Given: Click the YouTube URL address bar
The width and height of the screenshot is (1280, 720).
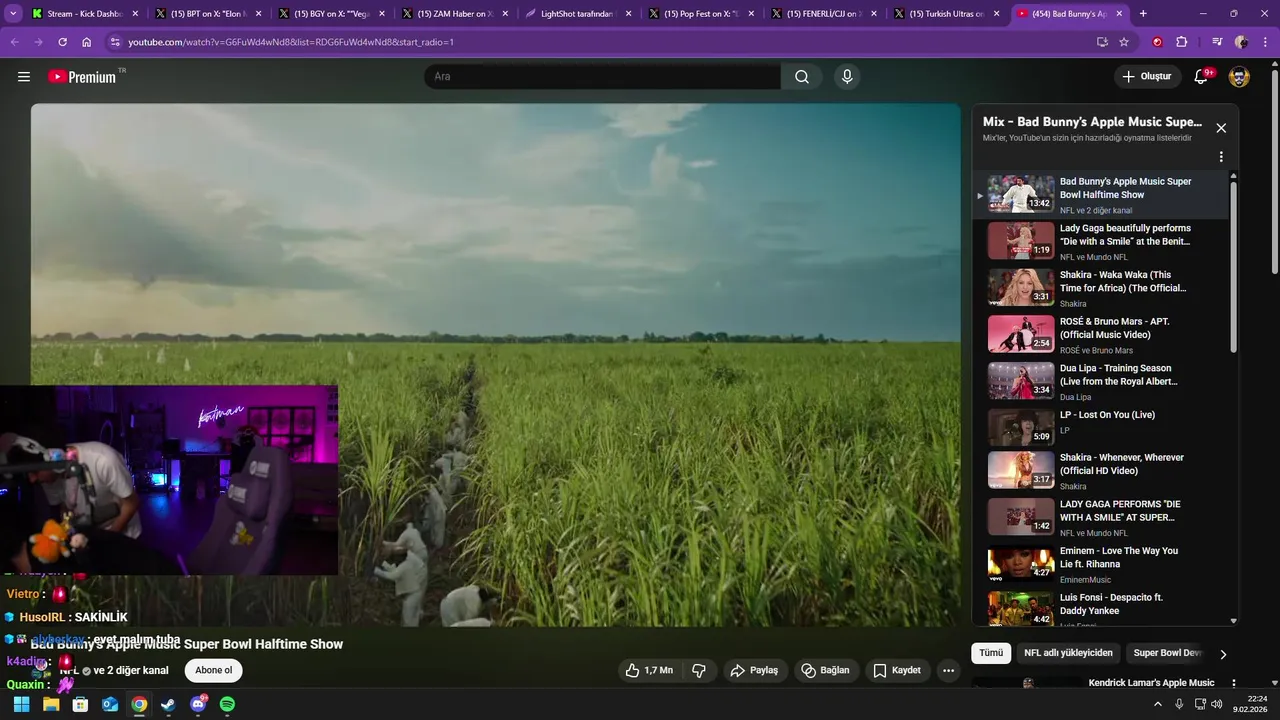Looking at the screenshot, I should tap(600, 42).
